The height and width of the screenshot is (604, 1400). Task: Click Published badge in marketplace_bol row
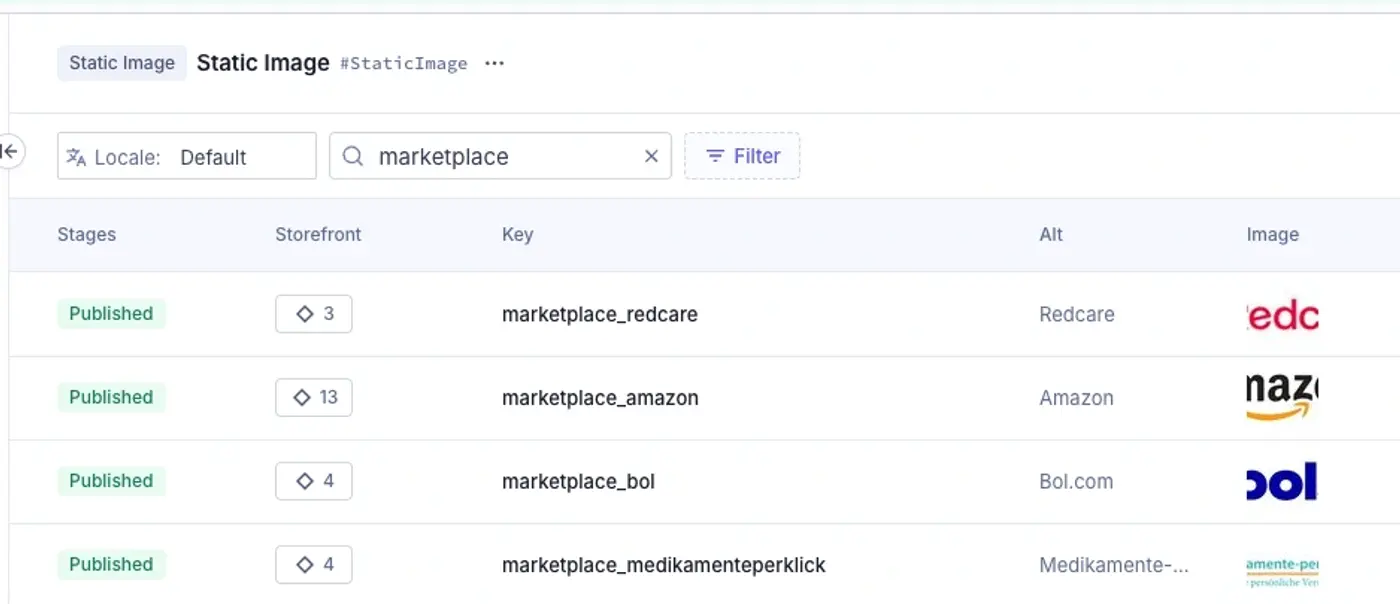(111, 481)
